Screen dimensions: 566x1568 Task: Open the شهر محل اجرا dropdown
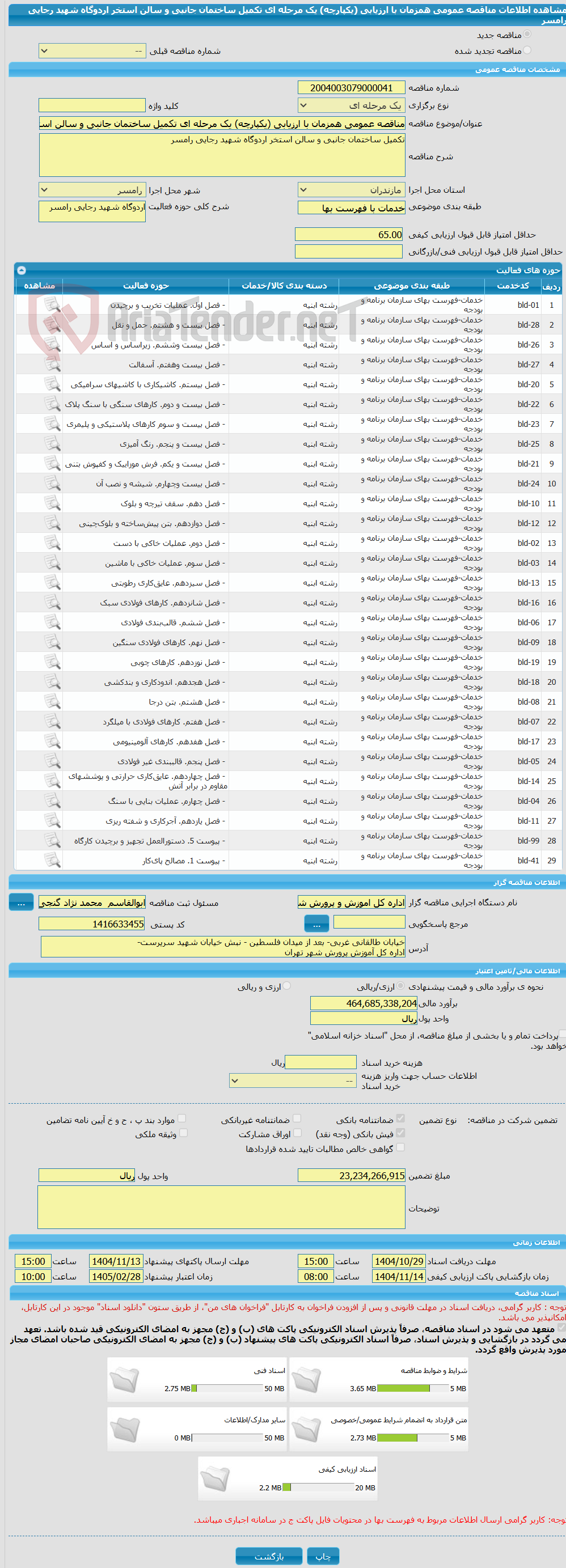(x=92, y=190)
